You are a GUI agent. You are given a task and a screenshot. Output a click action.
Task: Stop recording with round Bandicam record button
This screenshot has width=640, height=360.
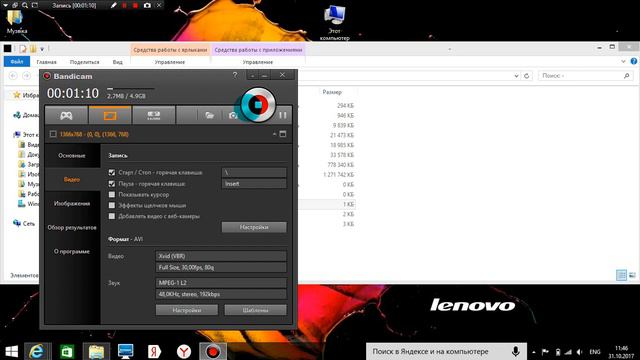point(258,105)
